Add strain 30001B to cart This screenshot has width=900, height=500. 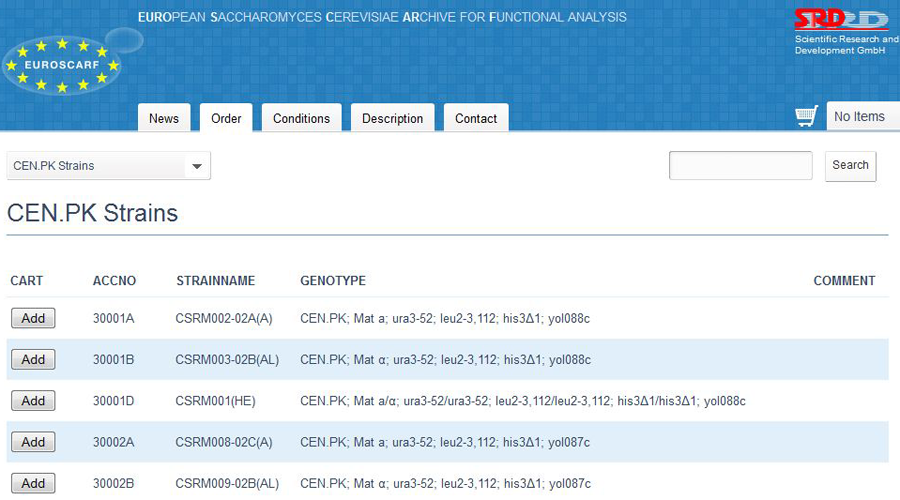point(33,359)
